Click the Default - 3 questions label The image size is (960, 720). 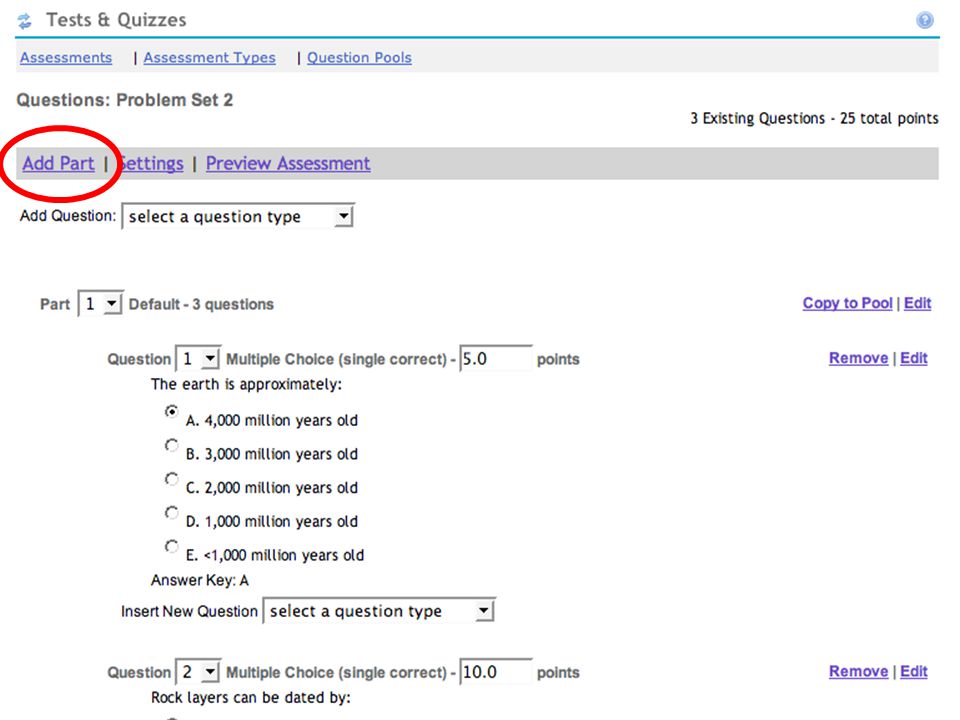[201, 304]
